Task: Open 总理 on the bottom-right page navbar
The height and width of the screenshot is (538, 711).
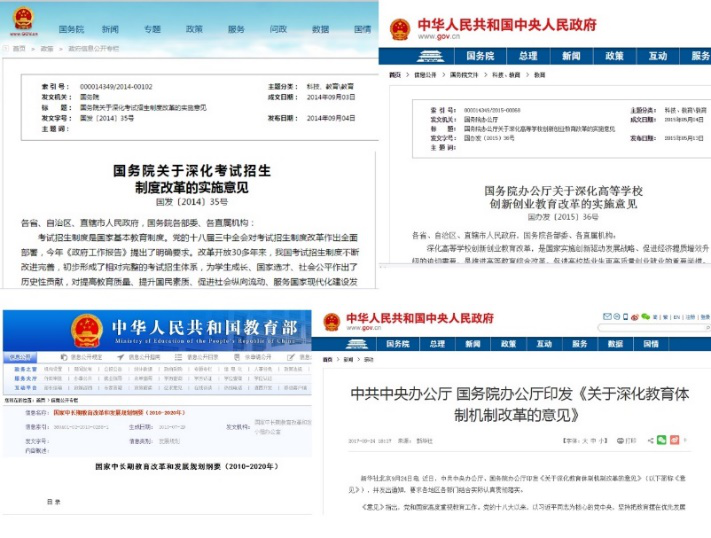Action: click(437, 344)
